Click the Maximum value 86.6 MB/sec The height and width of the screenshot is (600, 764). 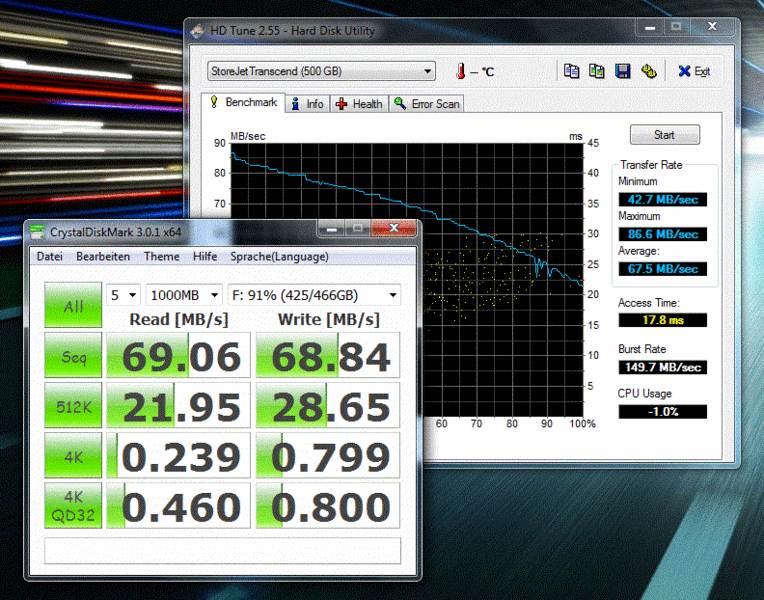click(663, 234)
